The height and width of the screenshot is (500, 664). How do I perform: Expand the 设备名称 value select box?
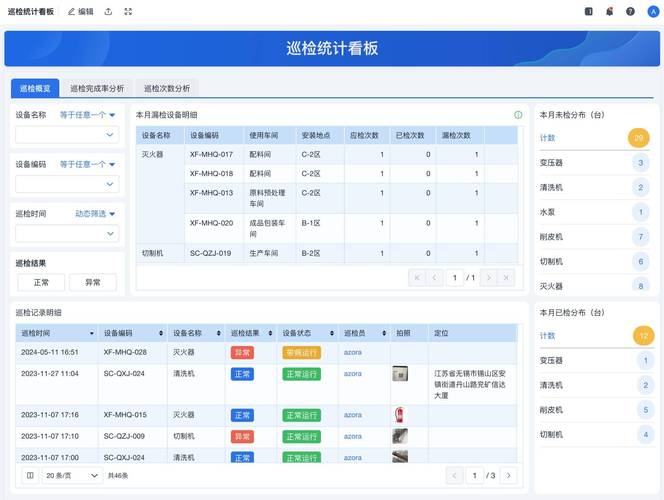point(67,135)
